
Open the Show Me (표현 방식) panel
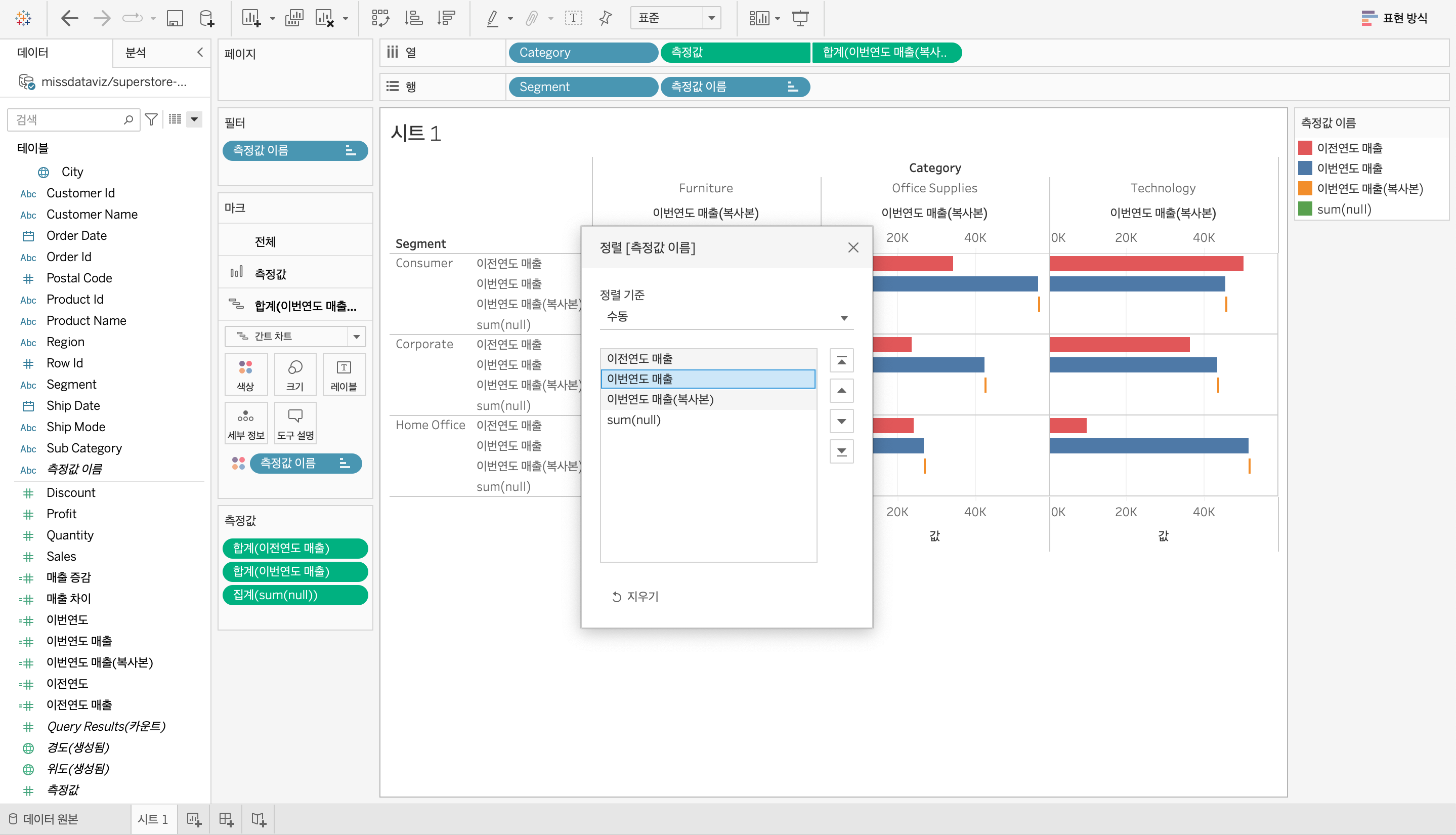pos(1394,18)
